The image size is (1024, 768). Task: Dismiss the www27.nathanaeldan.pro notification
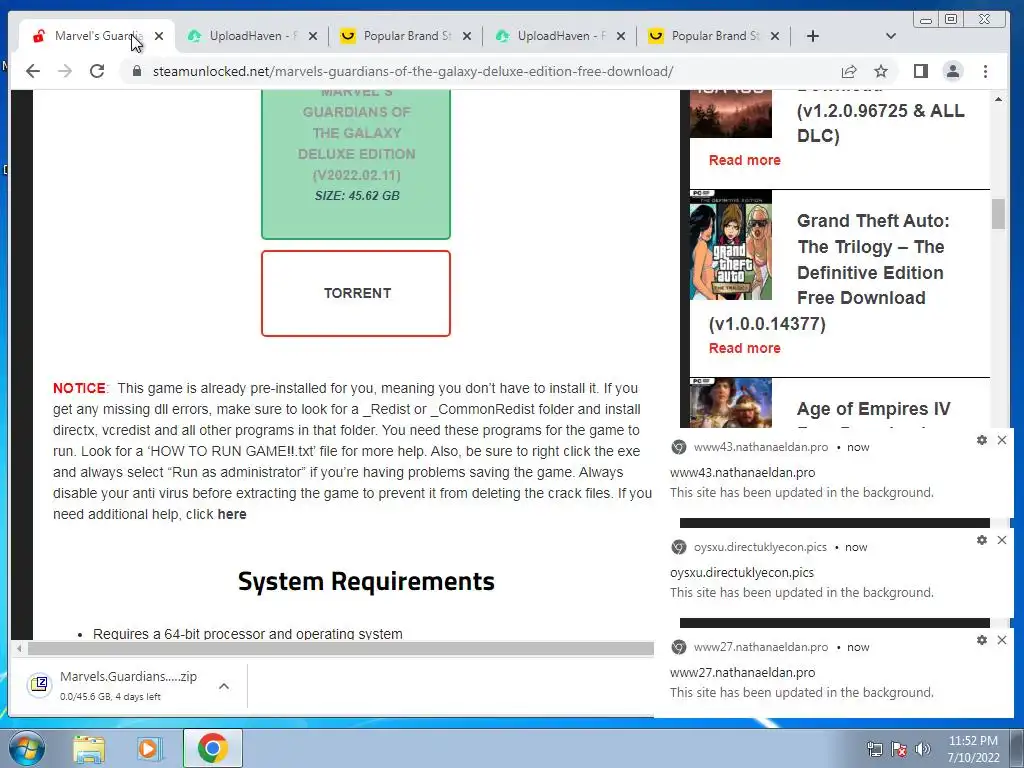(x=1002, y=640)
